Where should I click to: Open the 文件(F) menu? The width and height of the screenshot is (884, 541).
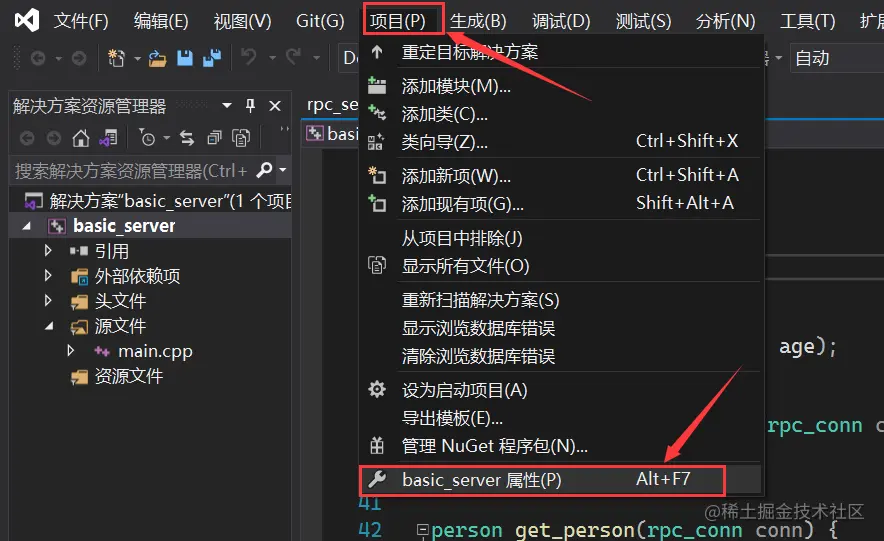pyautogui.click(x=81, y=21)
